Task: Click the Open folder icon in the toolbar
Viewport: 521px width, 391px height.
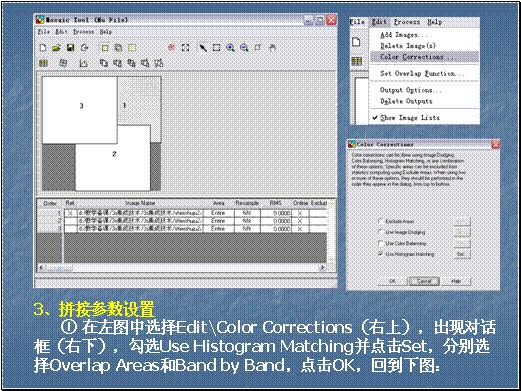Action: click(x=56, y=48)
